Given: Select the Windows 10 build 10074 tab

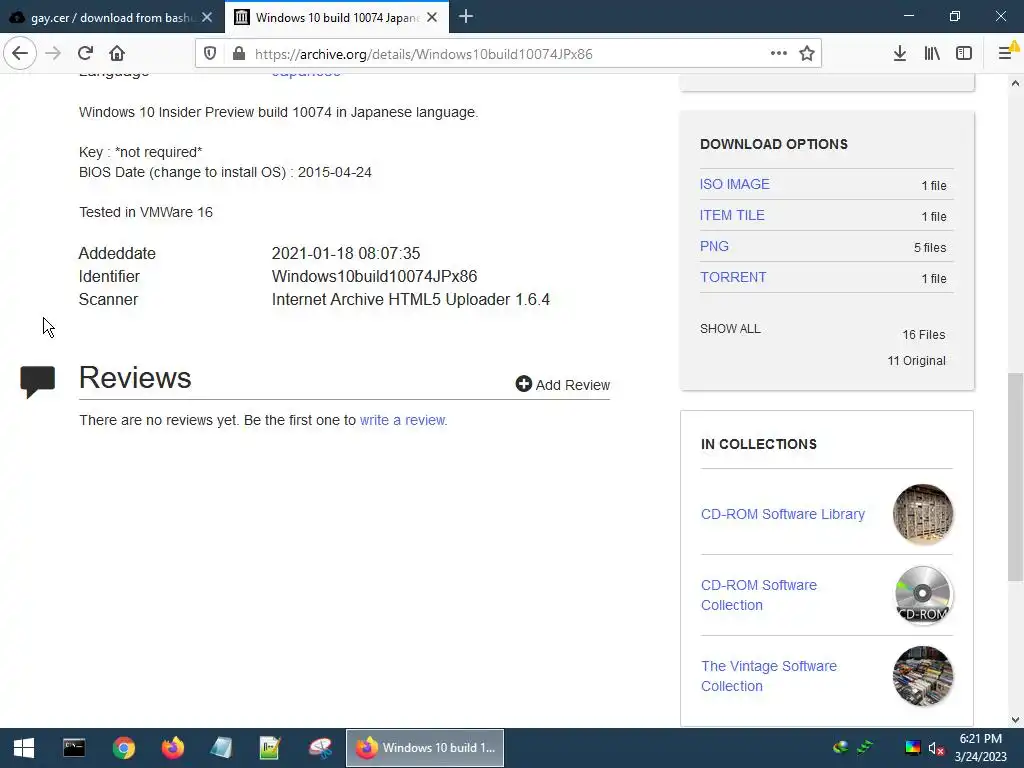Looking at the screenshot, I should 336,18.
